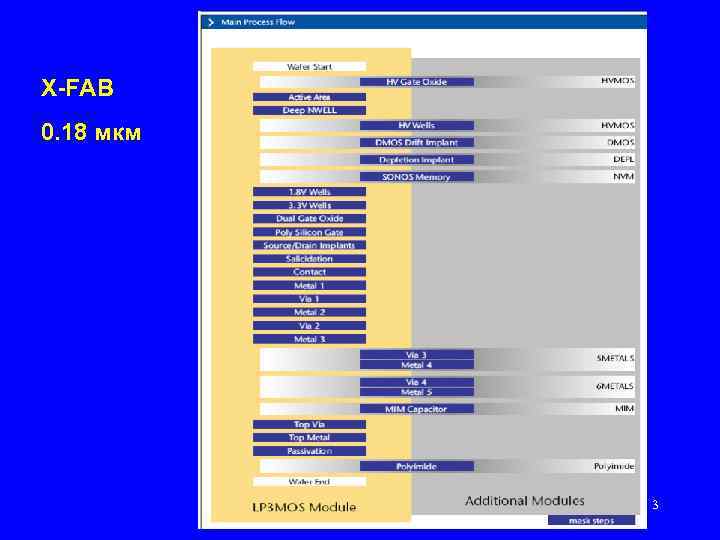This screenshot has width=720, height=540.
Task: Click the HVMOS label beside HV Gate Oxide
Action: 617,81
